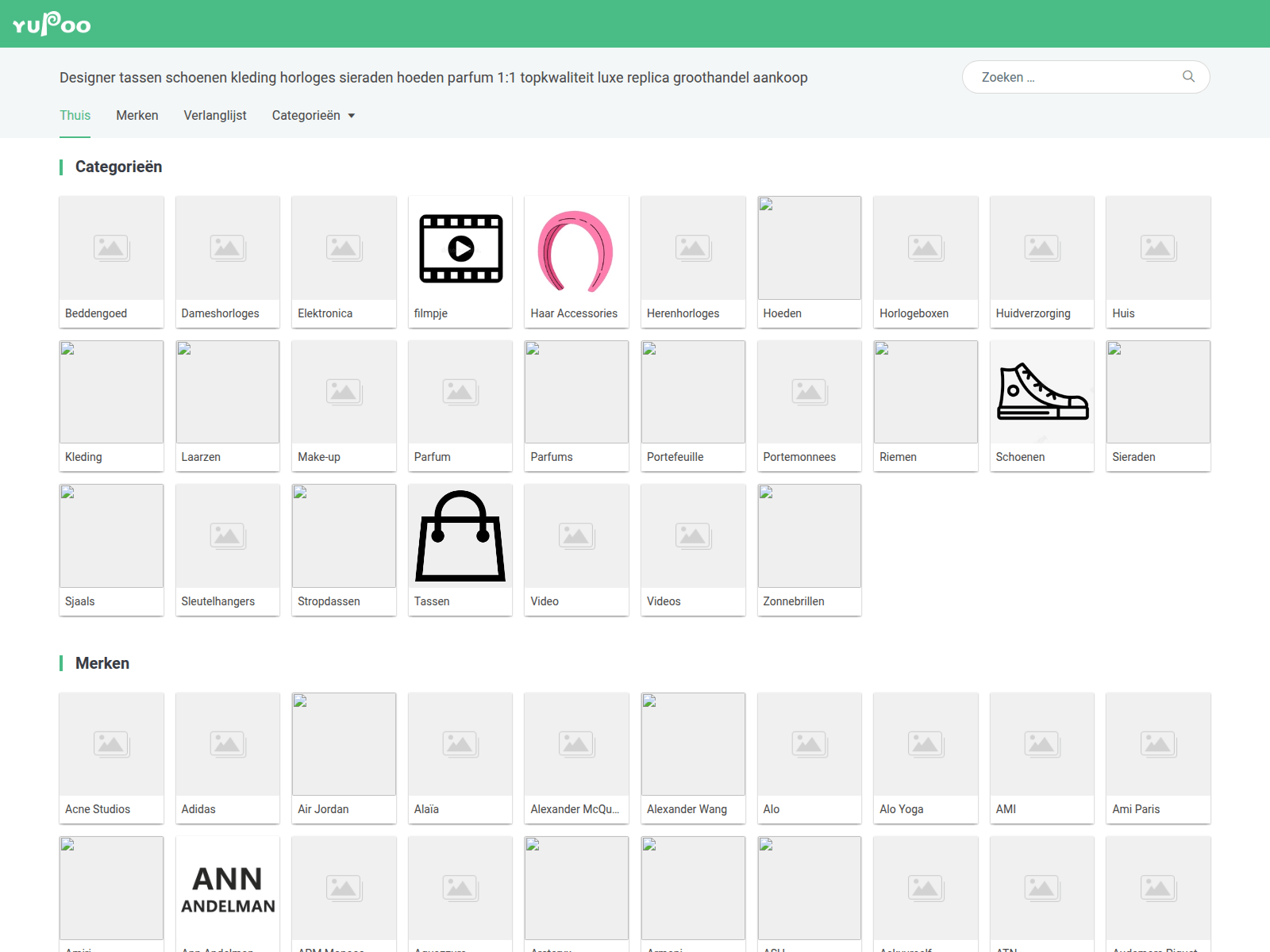This screenshot has width=1270, height=952.
Task: Open the Beddengoed placeholder image
Action: pos(111,248)
